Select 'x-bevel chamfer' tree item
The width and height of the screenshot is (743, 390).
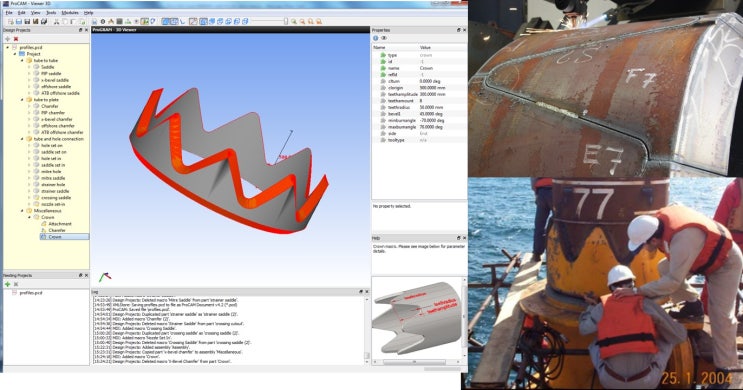pyautogui.click(x=57, y=119)
